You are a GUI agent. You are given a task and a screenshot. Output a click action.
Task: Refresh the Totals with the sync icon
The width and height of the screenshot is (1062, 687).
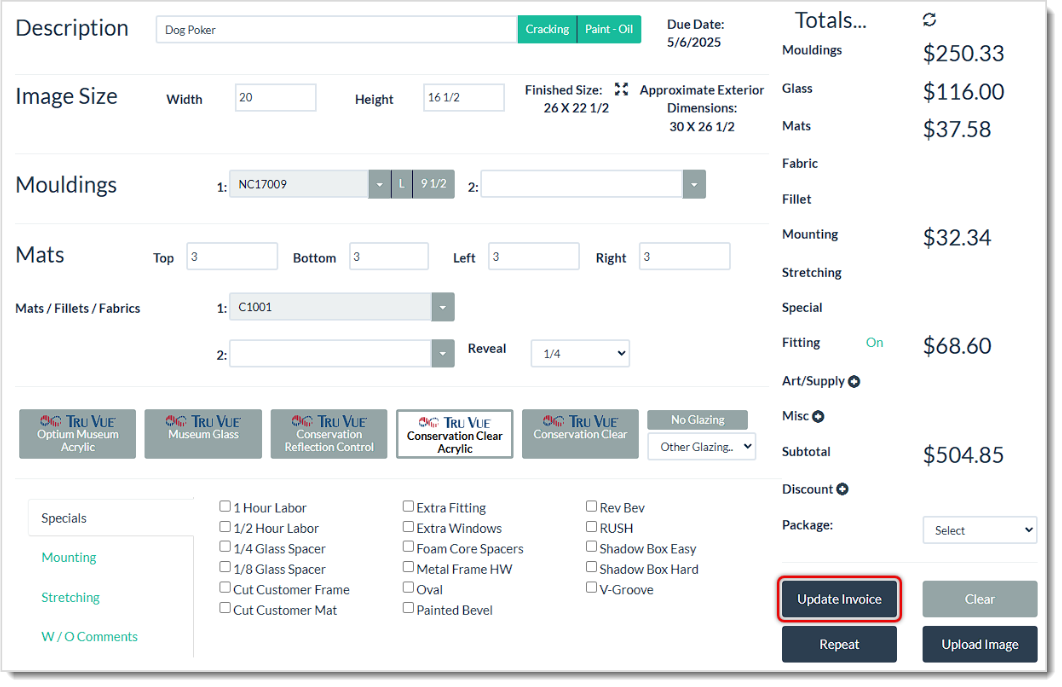(x=929, y=18)
